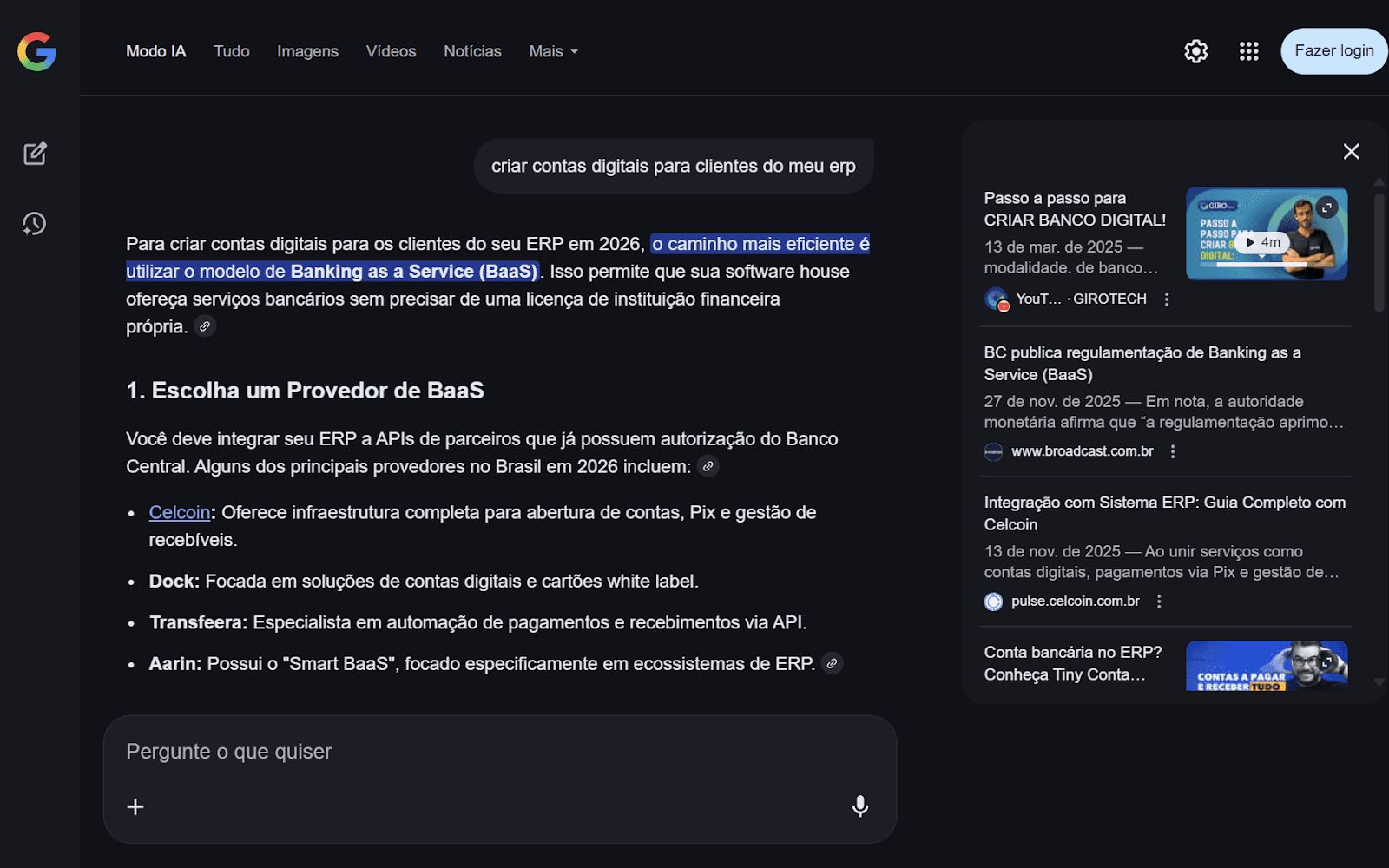Open 'BC publica regulamentação de Banking as a Service' result
Screen dimensions: 1389x868
(x=1142, y=364)
